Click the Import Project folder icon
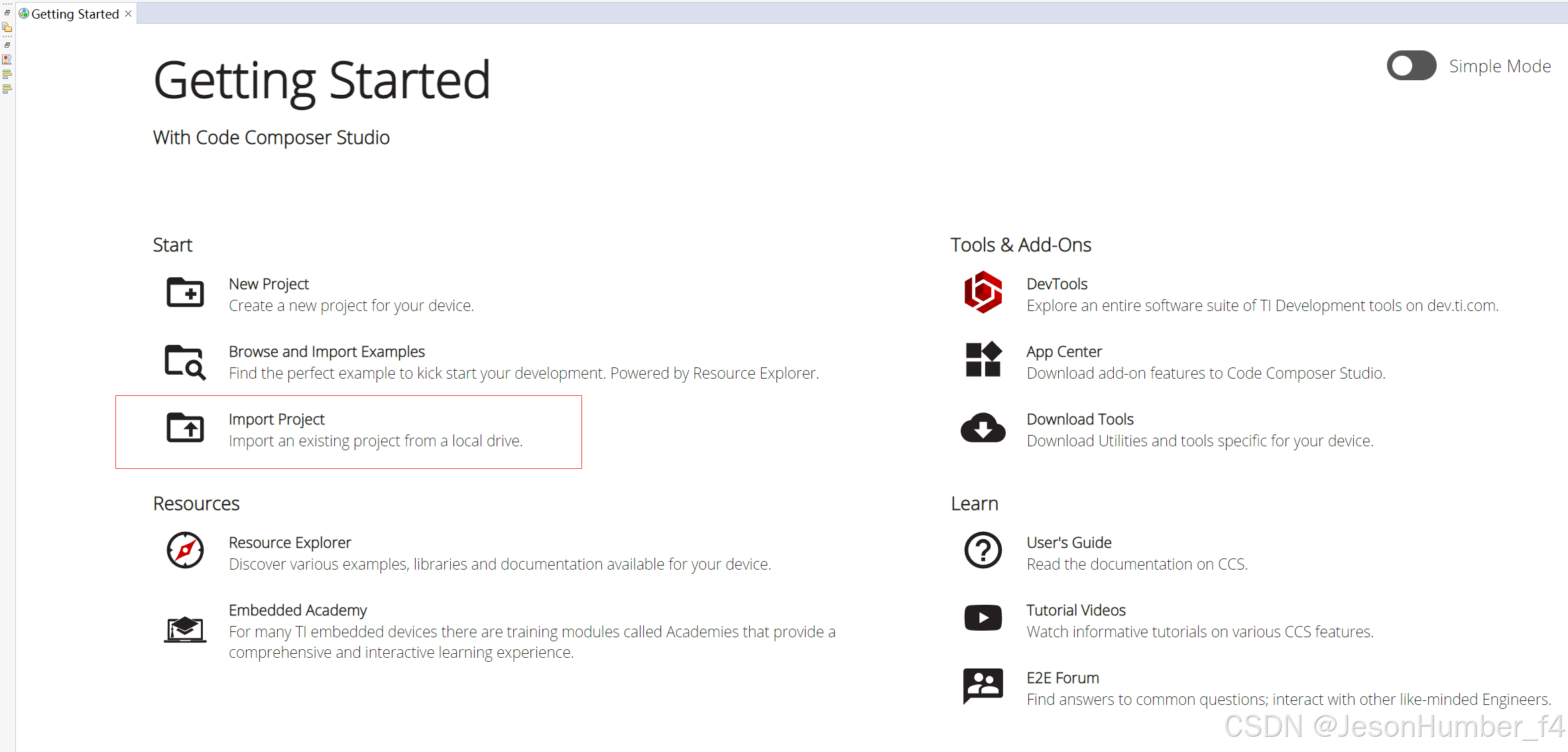The image size is (1568, 752). [185, 428]
